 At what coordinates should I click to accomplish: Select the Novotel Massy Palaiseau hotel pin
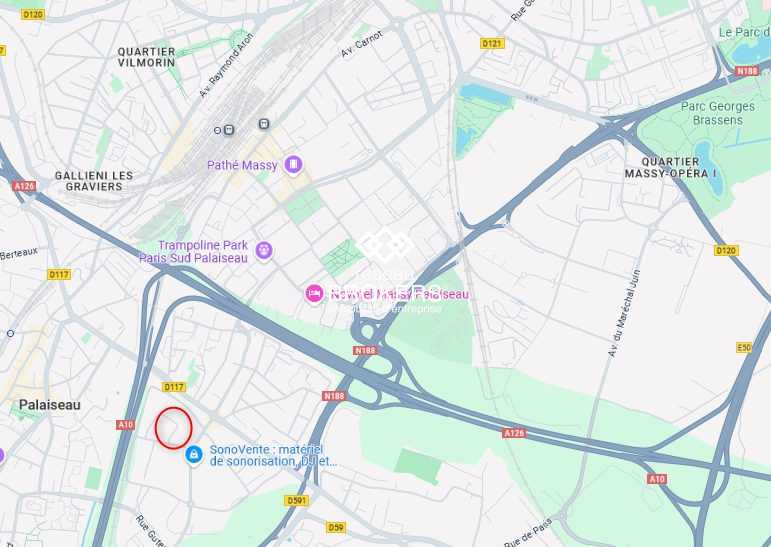pos(314,294)
